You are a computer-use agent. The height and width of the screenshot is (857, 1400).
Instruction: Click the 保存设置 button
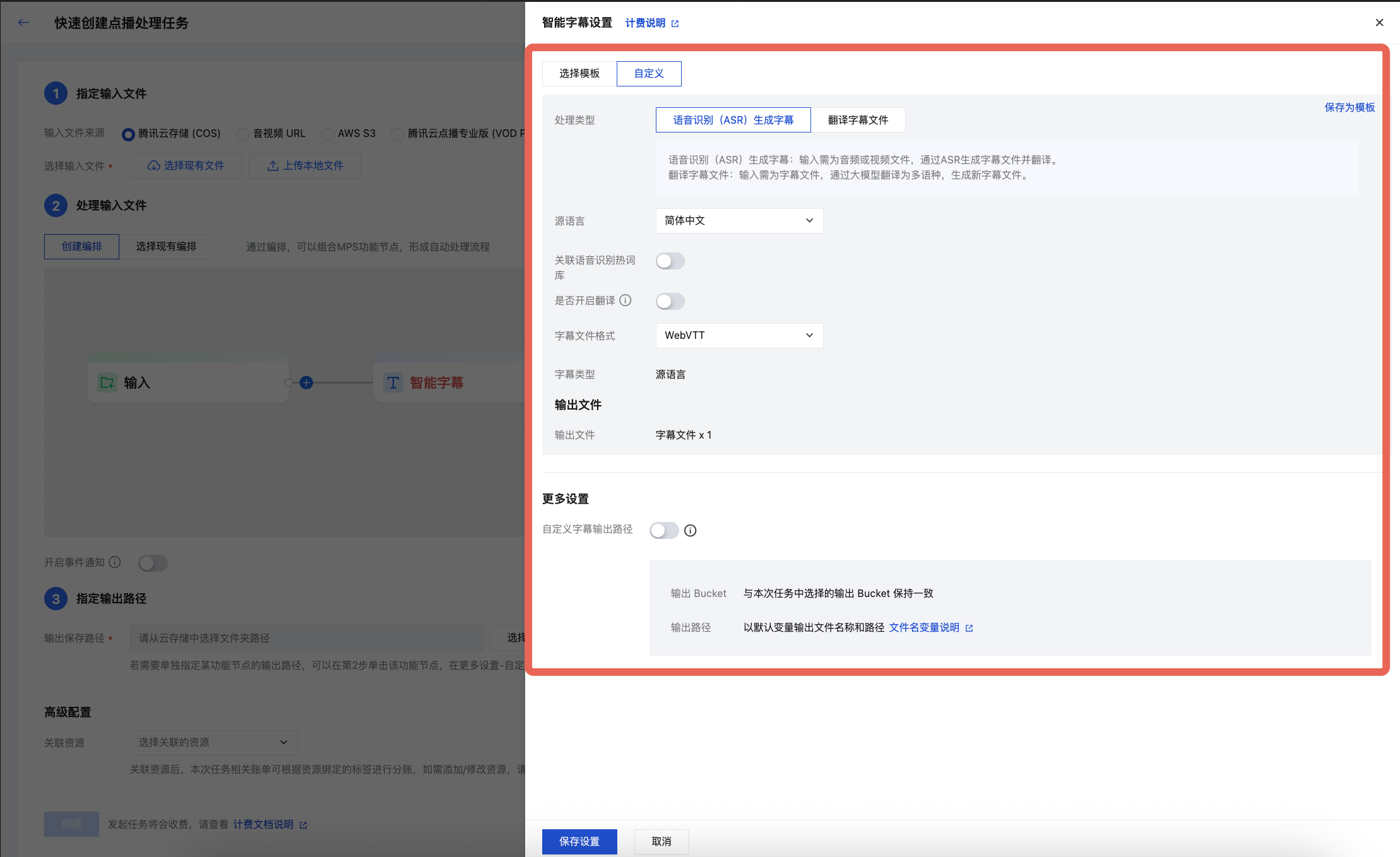[579, 841]
